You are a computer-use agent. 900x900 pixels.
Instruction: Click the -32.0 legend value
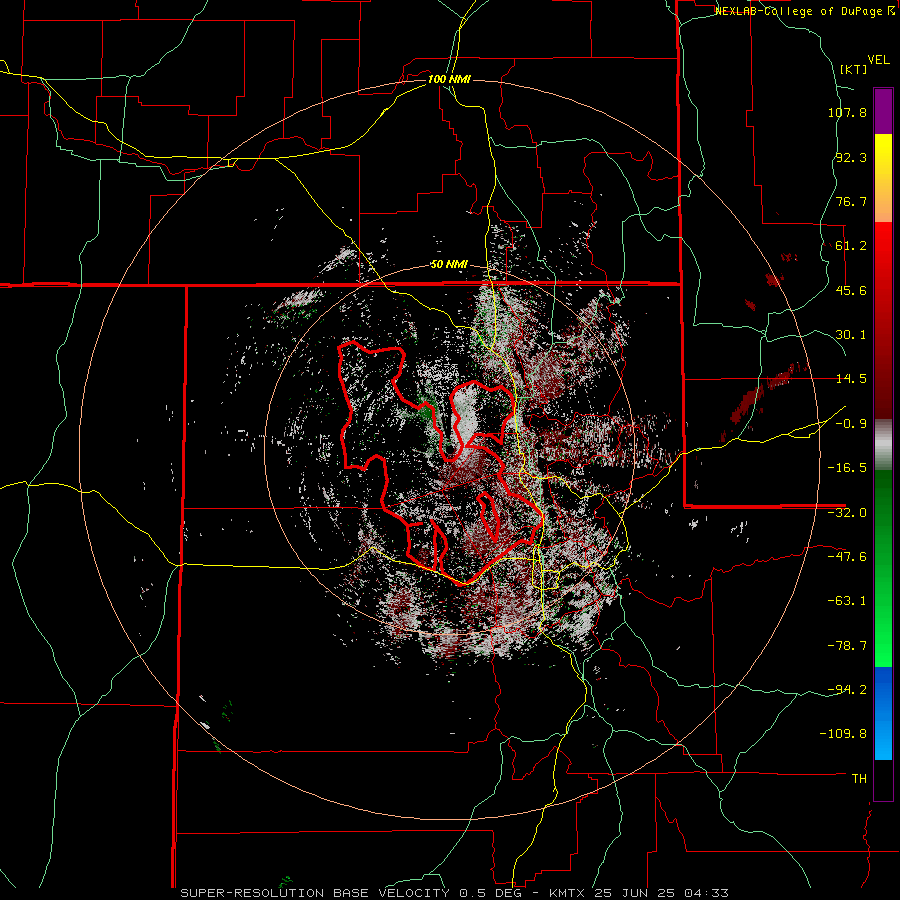(847, 513)
